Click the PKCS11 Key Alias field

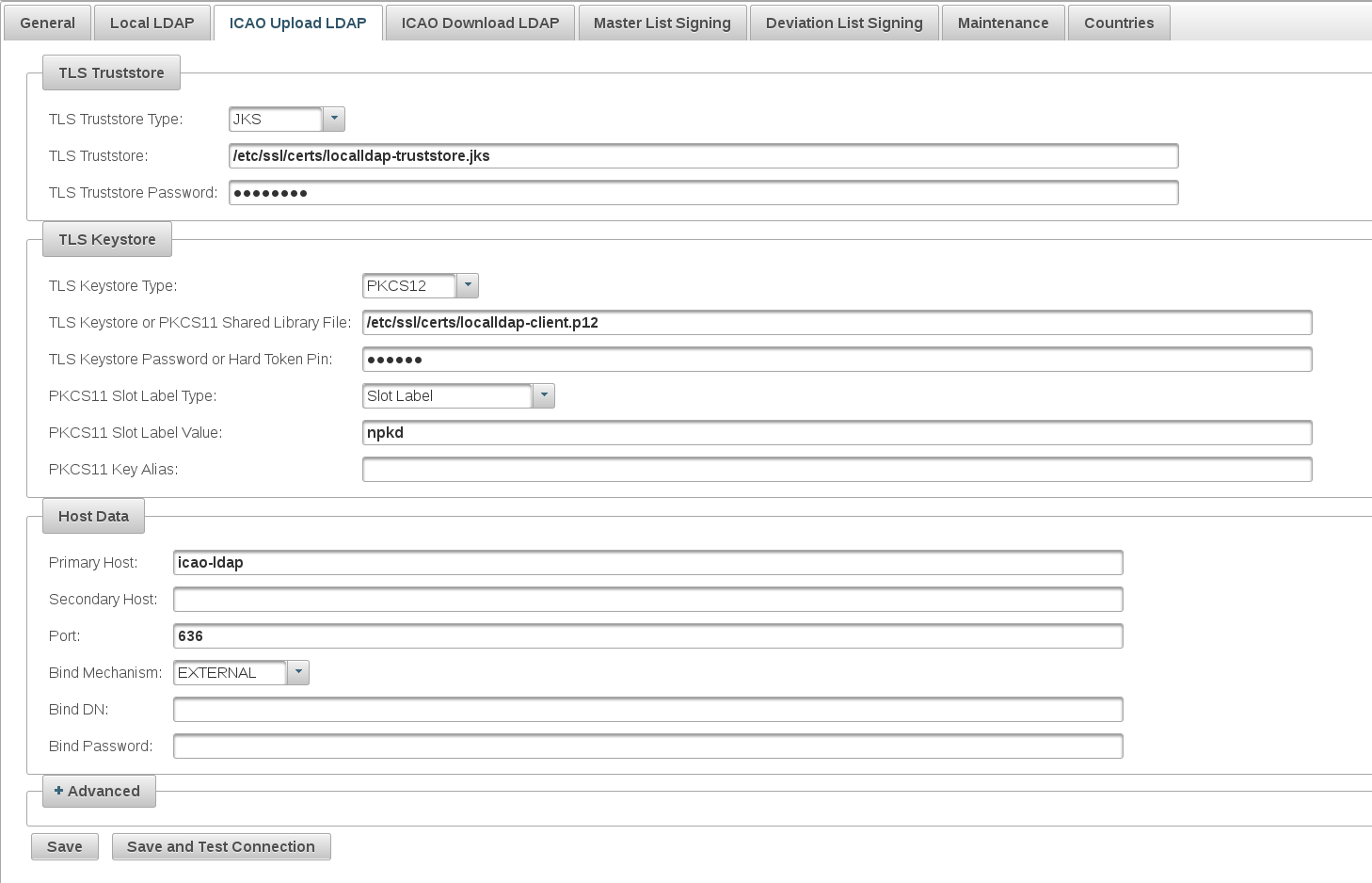pyautogui.click(x=837, y=470)
